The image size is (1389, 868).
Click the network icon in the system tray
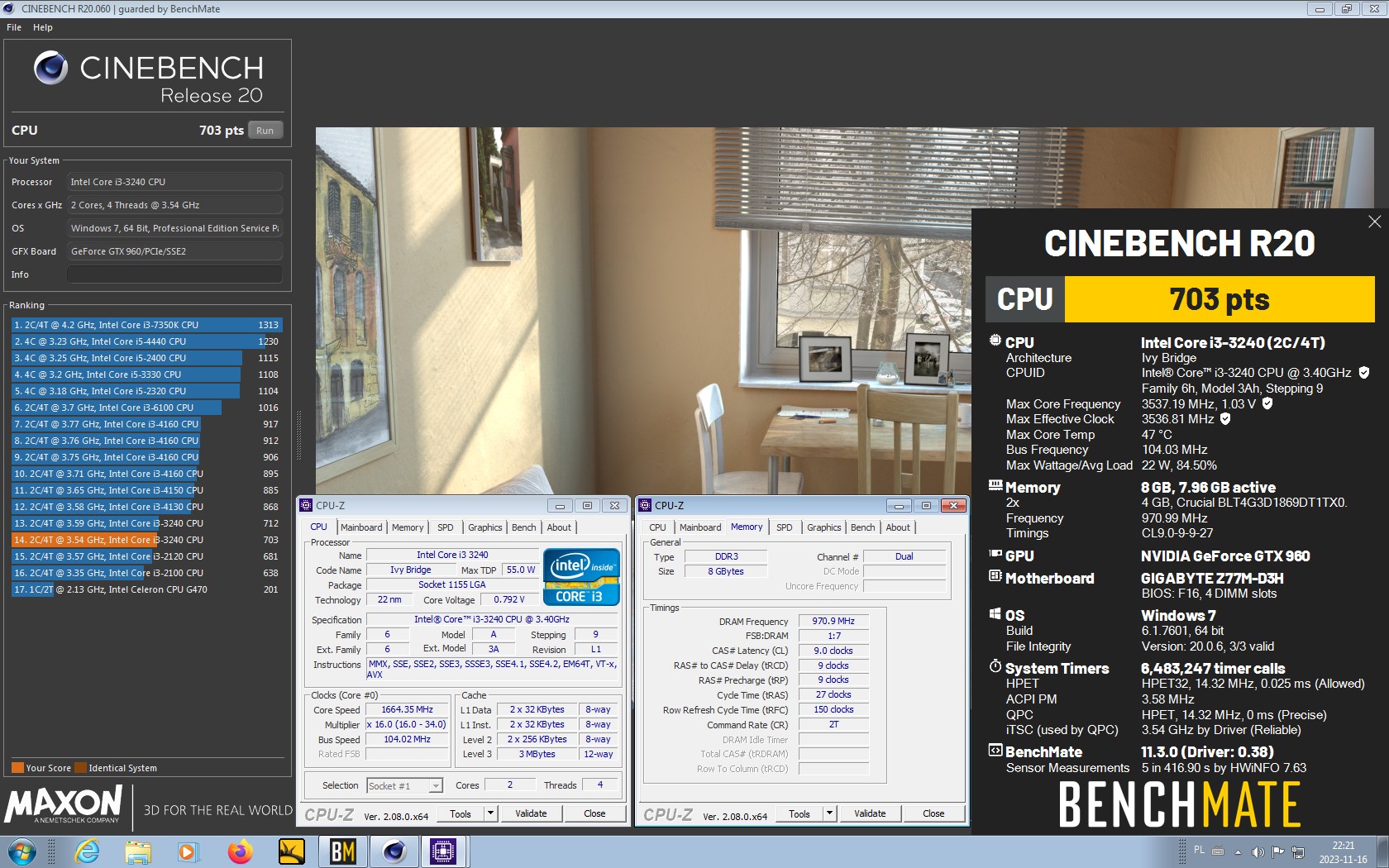pyautogui.click(x=1298, y=851)
